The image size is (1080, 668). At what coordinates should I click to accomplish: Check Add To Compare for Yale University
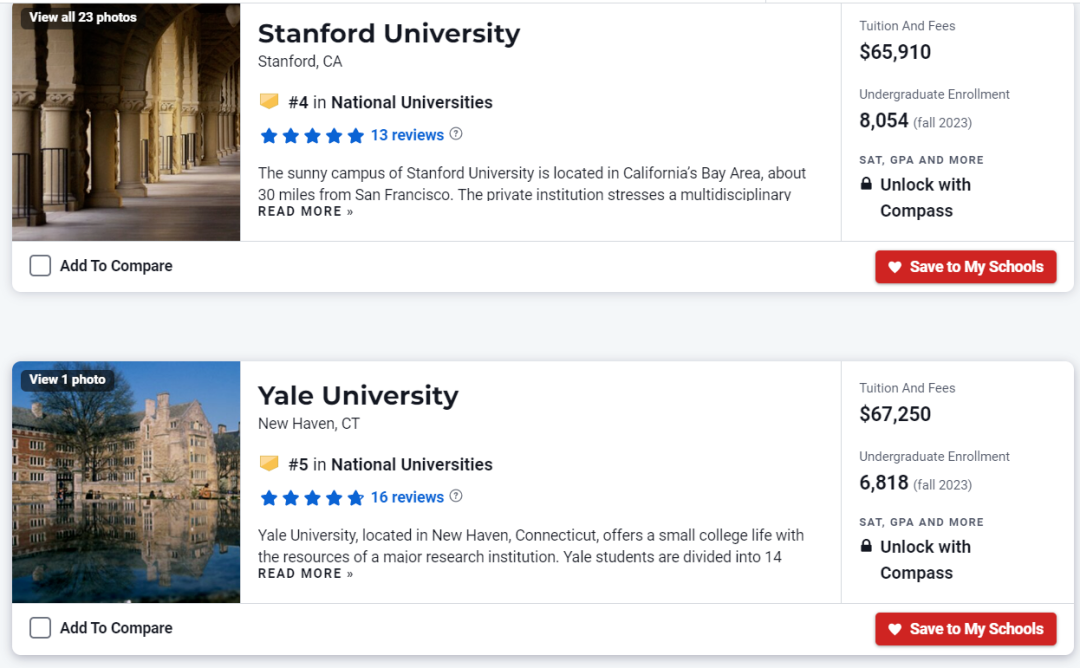(40, 628)
